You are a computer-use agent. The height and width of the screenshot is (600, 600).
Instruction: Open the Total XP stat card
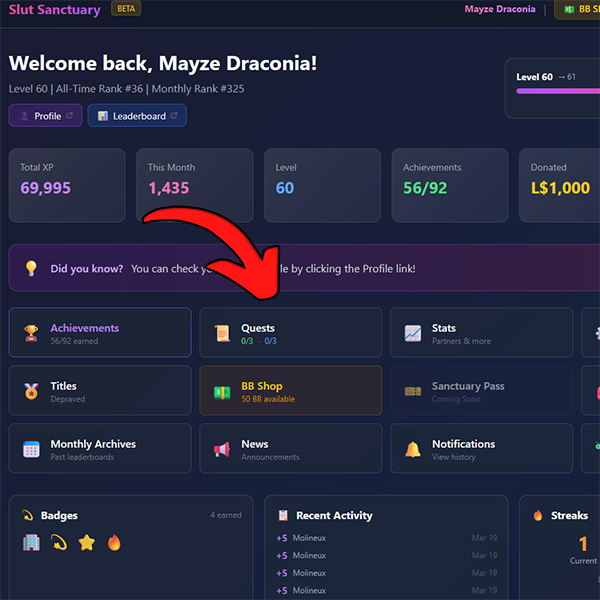pos(67,185)
